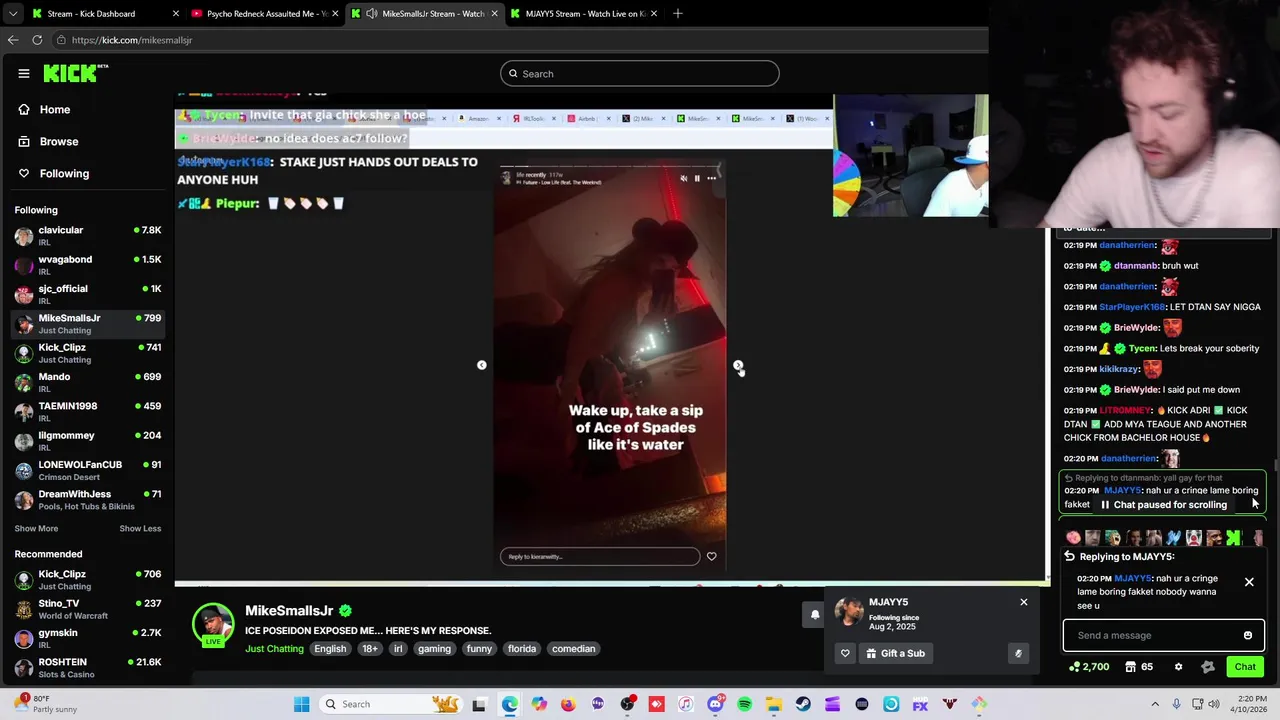Open a new browser tab
The image size is (1280, 720).
(678, 14)
